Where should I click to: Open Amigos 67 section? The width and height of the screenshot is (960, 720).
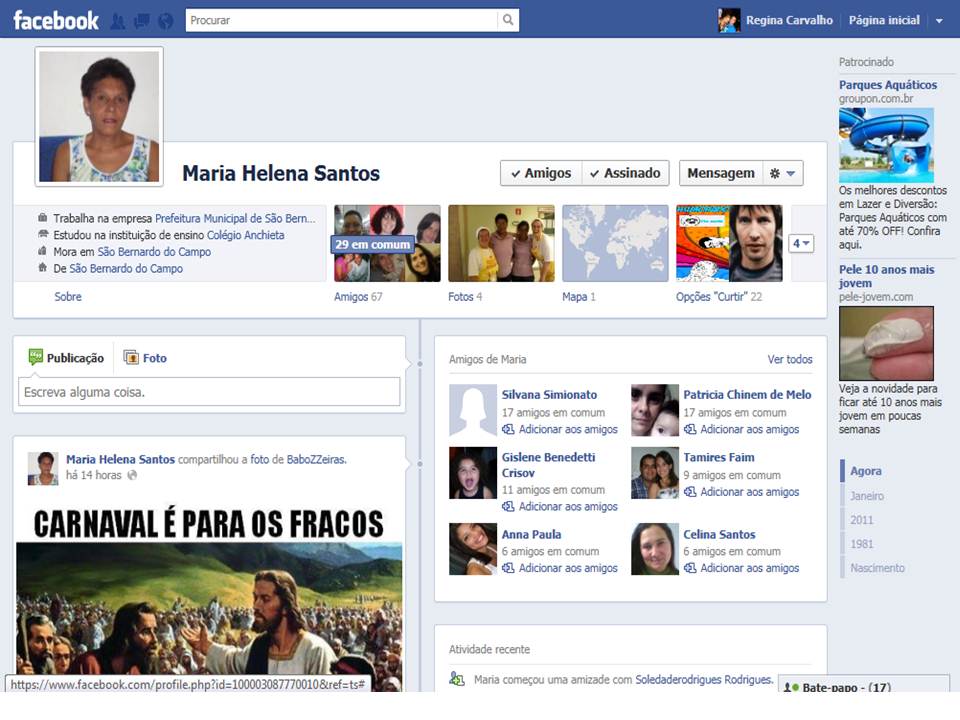(358, 296)
